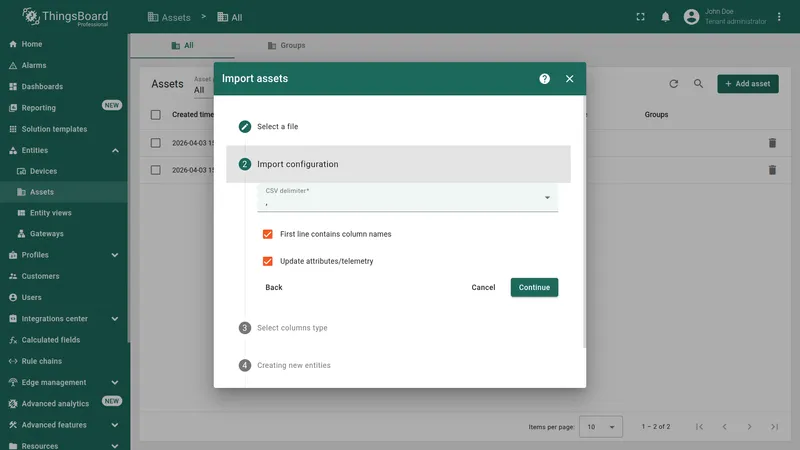Viewport: 800px width, 450px height.
Task: Switch to the Groups tab
Action: tap(286, 45)
